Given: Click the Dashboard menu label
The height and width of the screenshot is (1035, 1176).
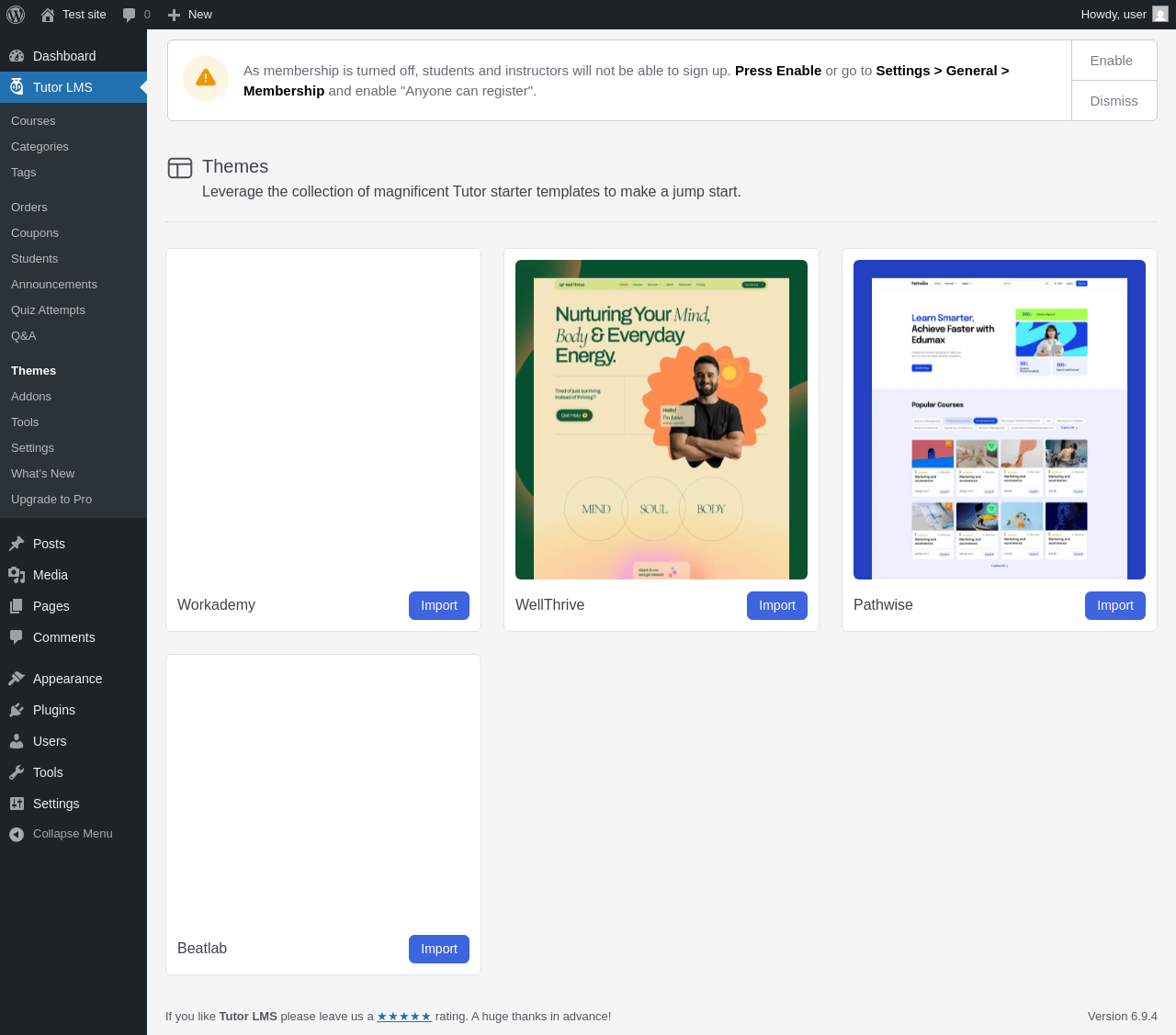Looking at the screenshot, I should pos(64,56).
